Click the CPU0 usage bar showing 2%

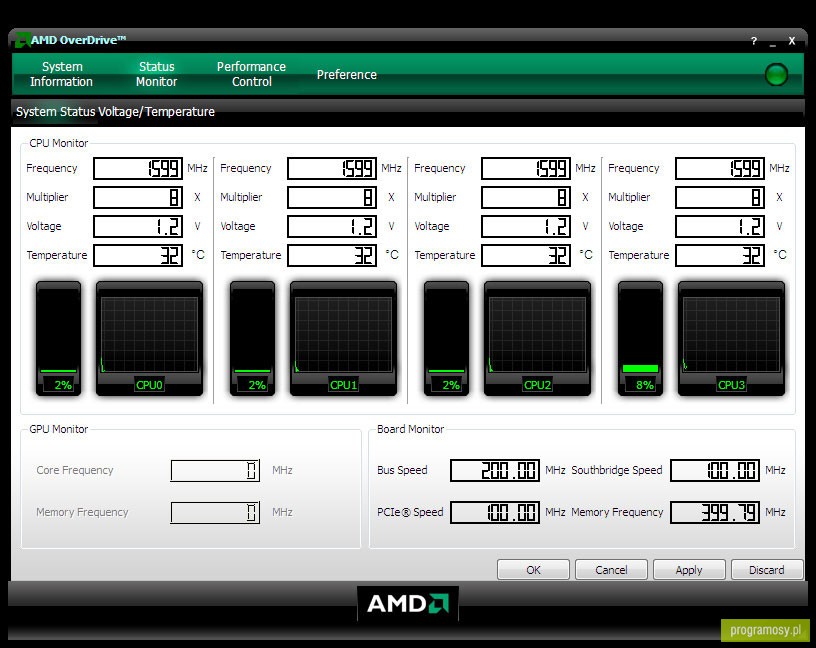coord(58,338)
